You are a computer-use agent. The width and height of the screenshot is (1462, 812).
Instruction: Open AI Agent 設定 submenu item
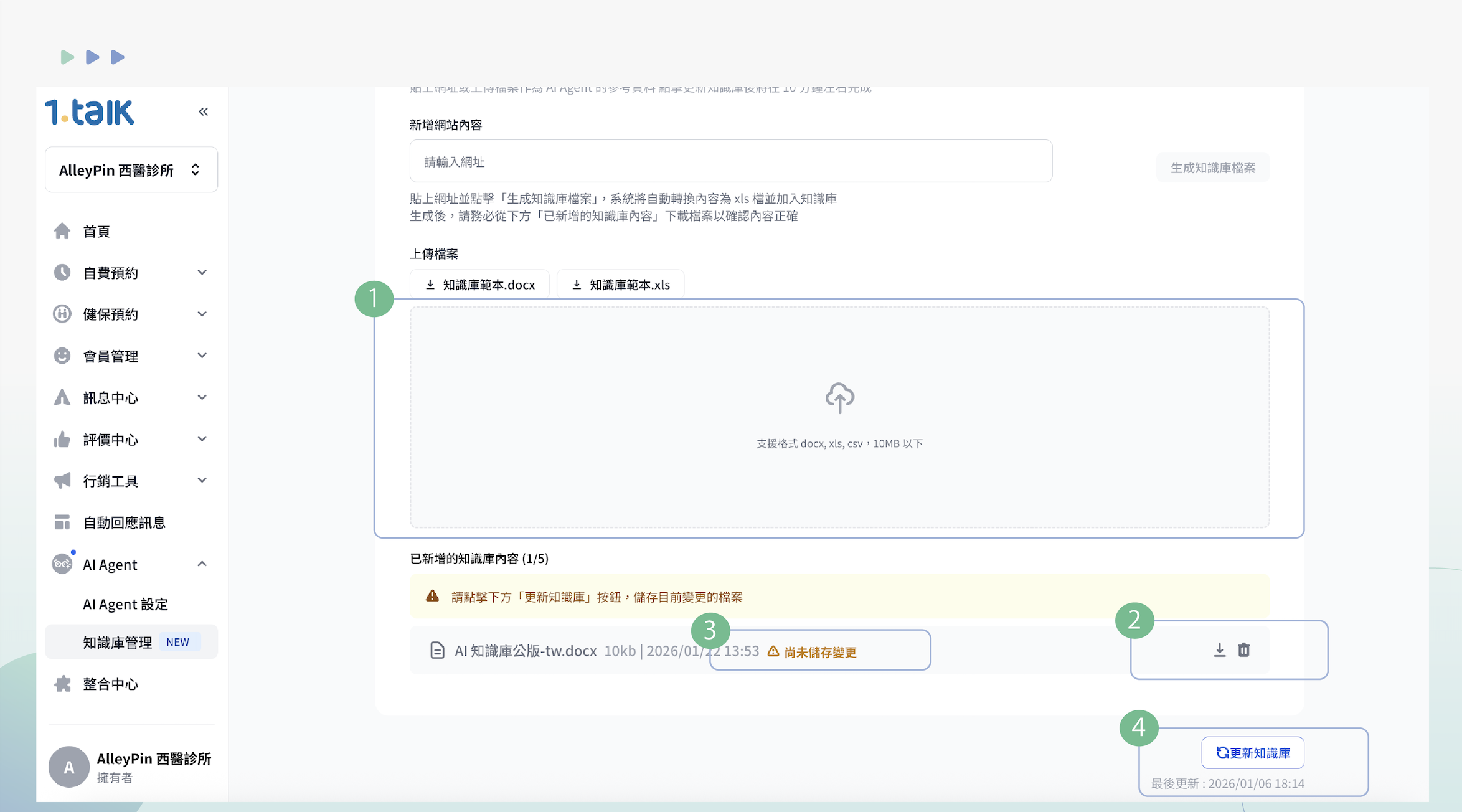[x=125, y=604]
